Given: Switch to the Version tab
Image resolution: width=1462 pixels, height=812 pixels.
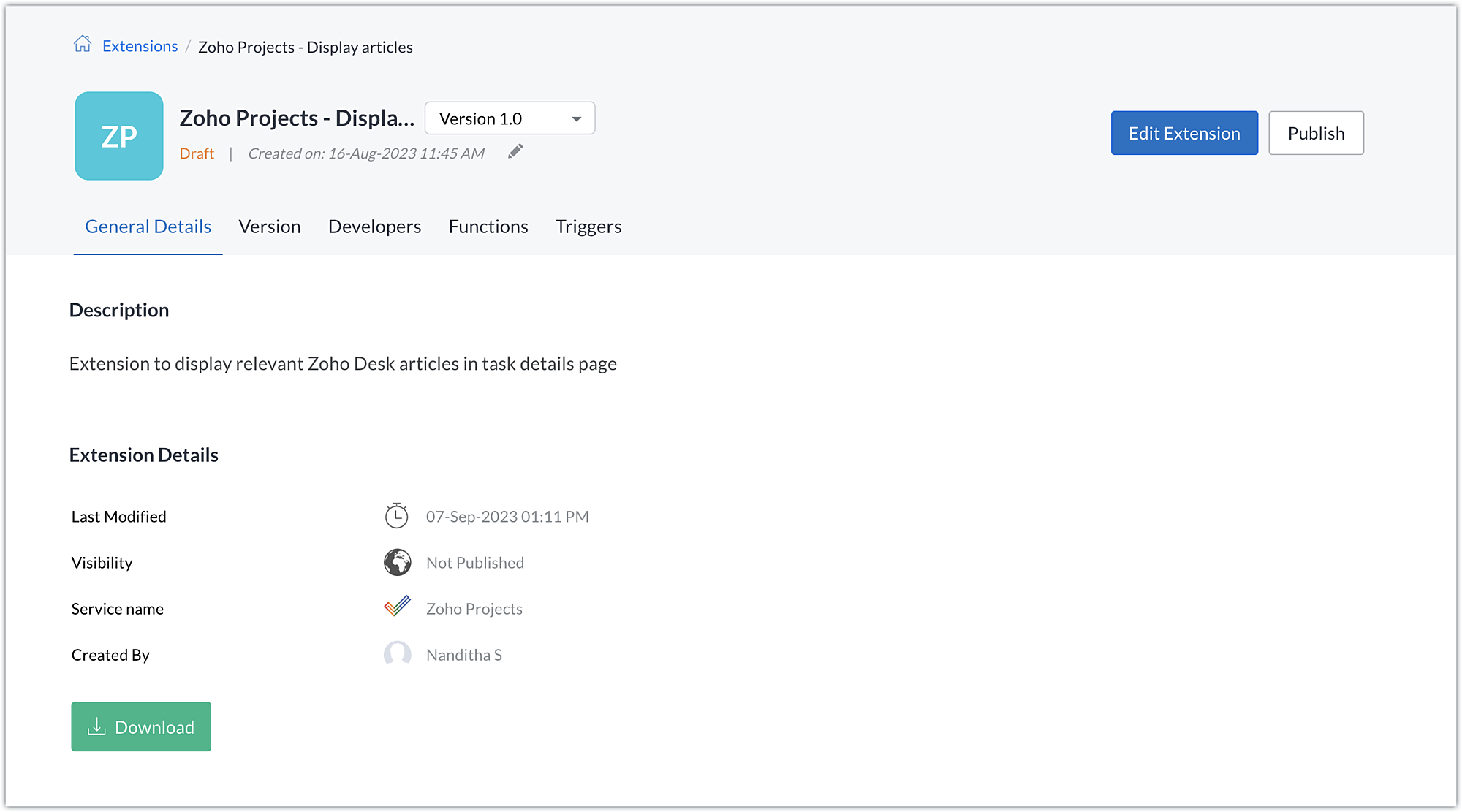Looking at the screenshot, I should [269, 227].
